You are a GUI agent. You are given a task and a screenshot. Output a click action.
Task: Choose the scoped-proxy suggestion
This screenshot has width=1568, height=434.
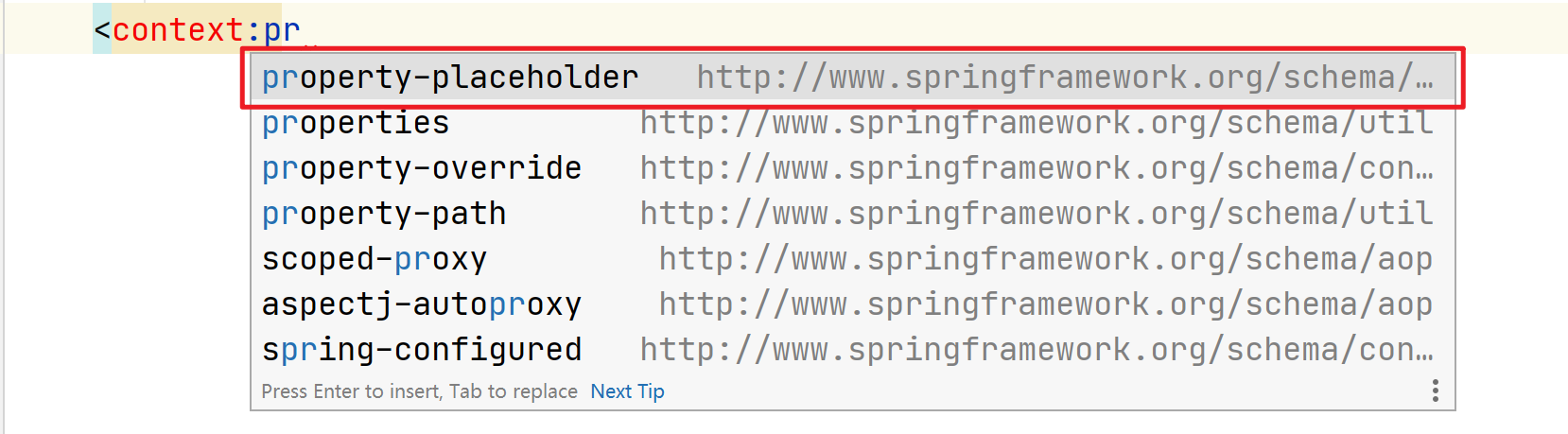(375, 259)
